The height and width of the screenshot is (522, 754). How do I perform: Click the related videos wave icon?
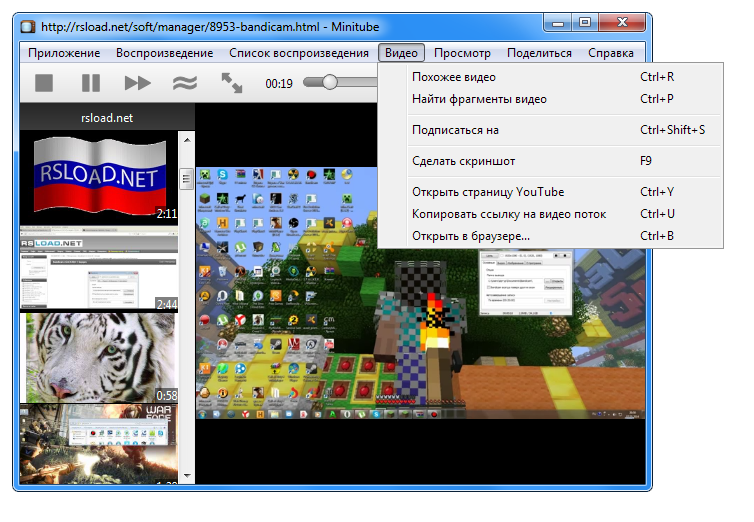pyautogui.click(x=185, y=83)
